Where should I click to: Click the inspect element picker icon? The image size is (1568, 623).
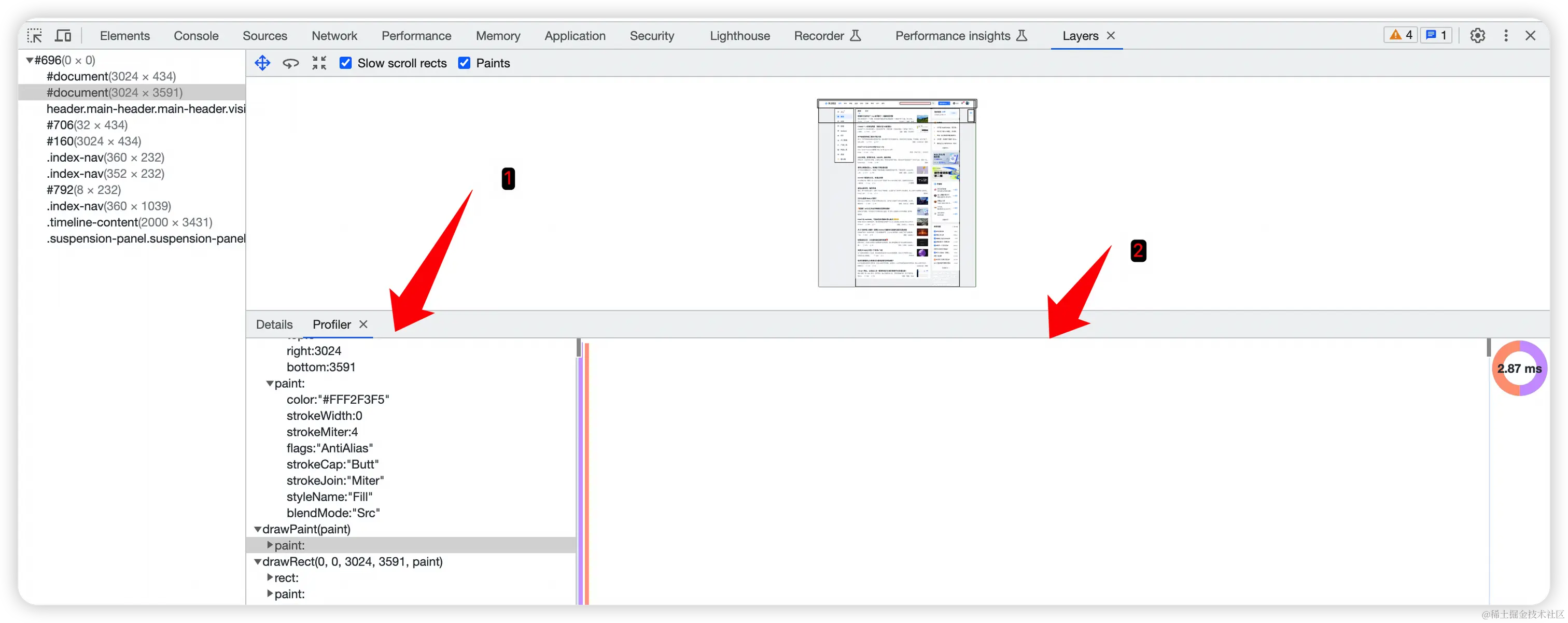pos(35,36)
